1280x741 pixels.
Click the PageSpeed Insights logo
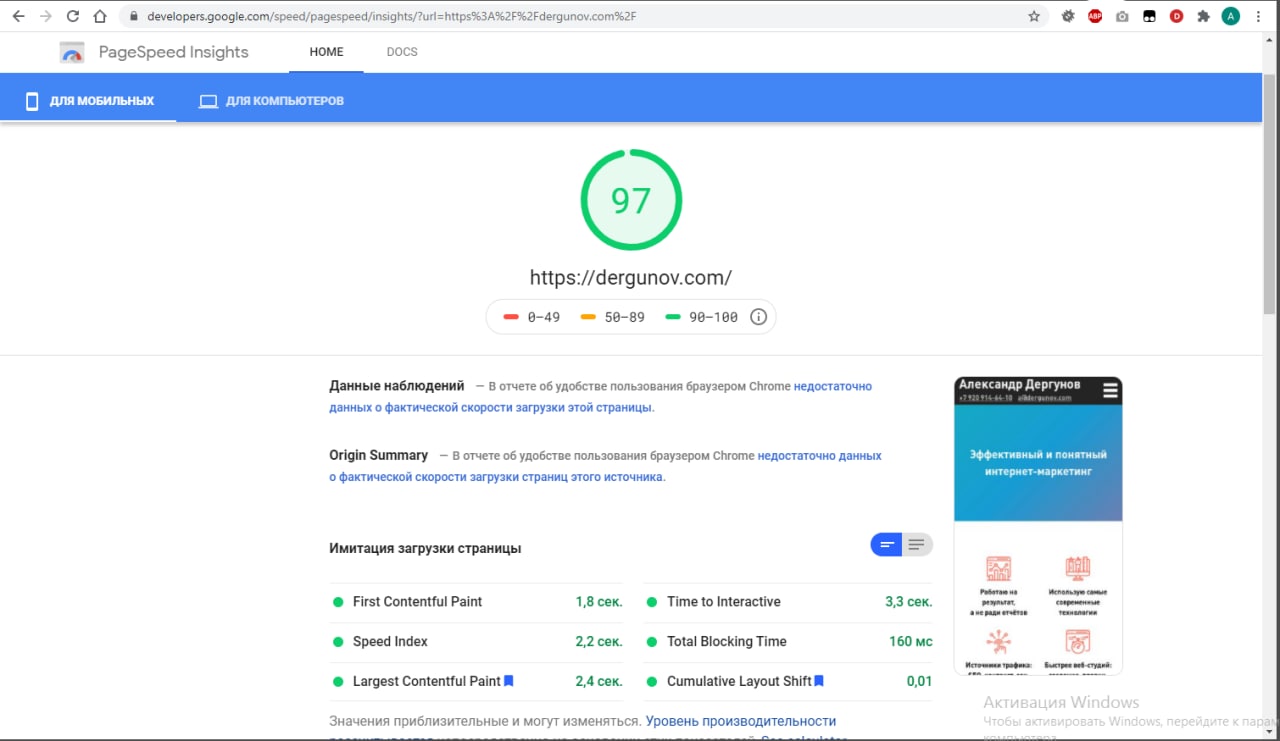tap(71, 53)
